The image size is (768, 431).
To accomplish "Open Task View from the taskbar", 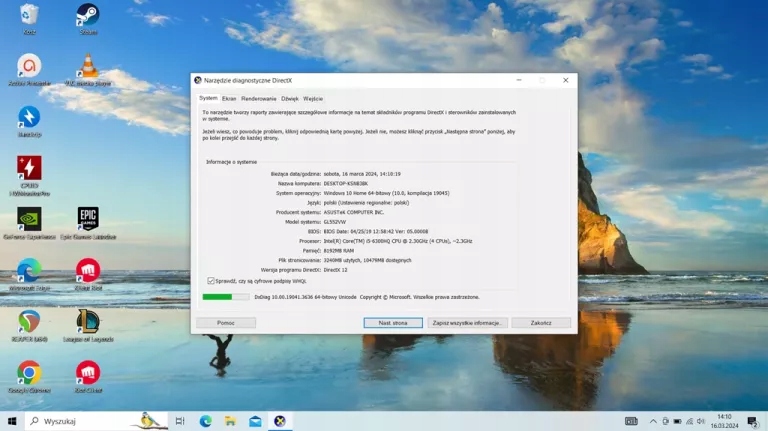I will (180, 421).
